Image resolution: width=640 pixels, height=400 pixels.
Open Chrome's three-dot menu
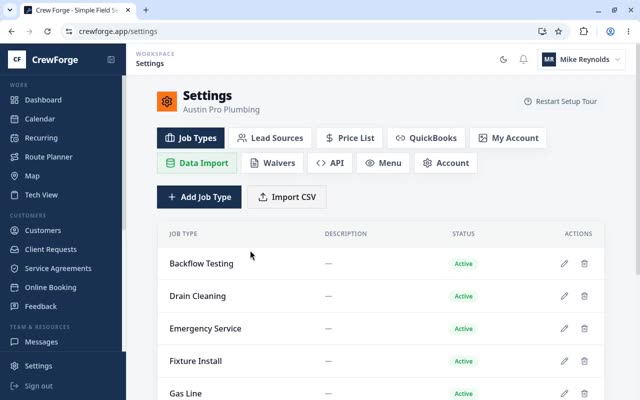tap(628, 31)
